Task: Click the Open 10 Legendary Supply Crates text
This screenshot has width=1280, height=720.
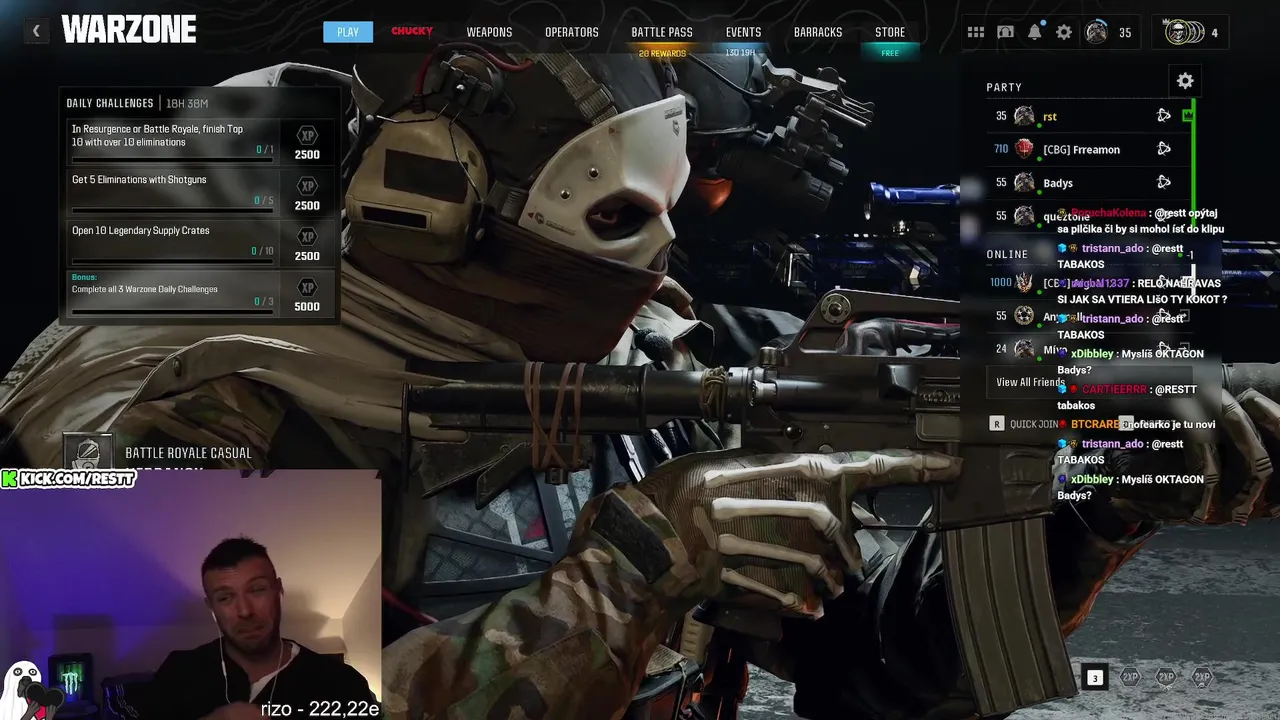Action: 141,231
